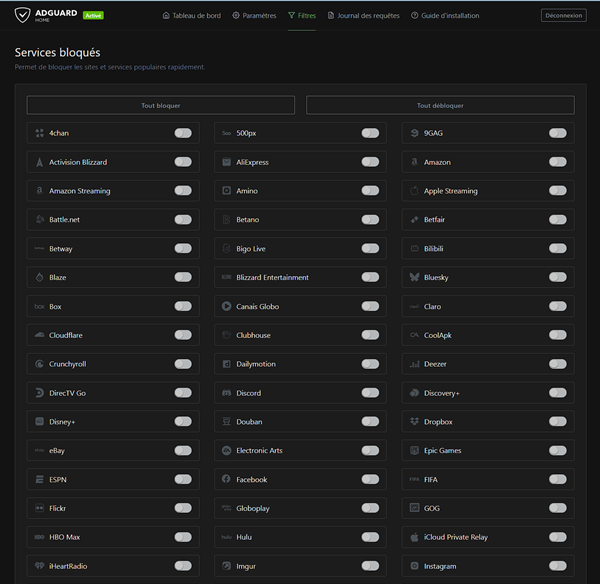The width and height of the screenshot is (600, 584).
Task: Click the DirecTV Go icon
Action: point(39,393)
